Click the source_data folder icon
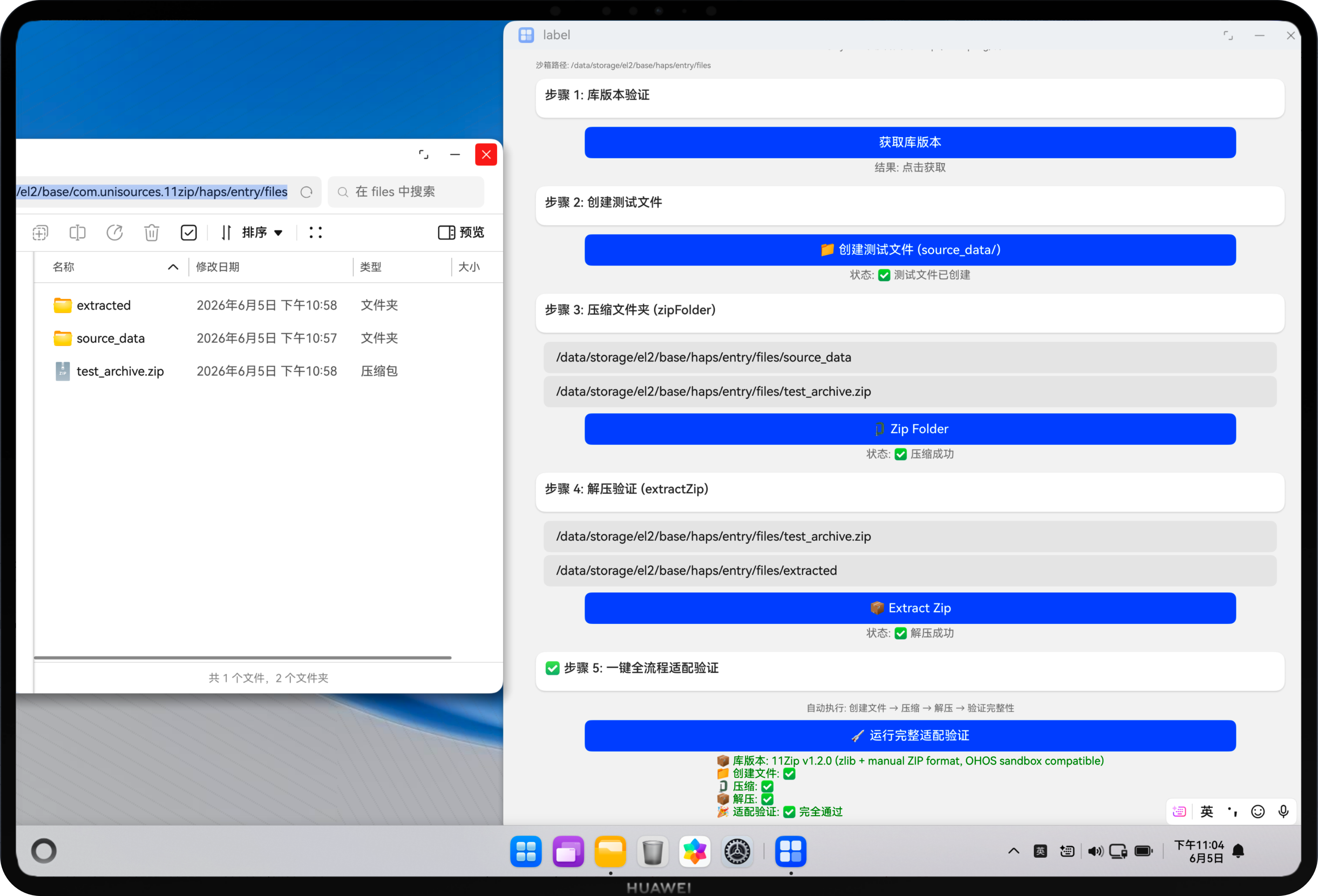The height and width of the screenshot is (896, 1318). [62, 338]
